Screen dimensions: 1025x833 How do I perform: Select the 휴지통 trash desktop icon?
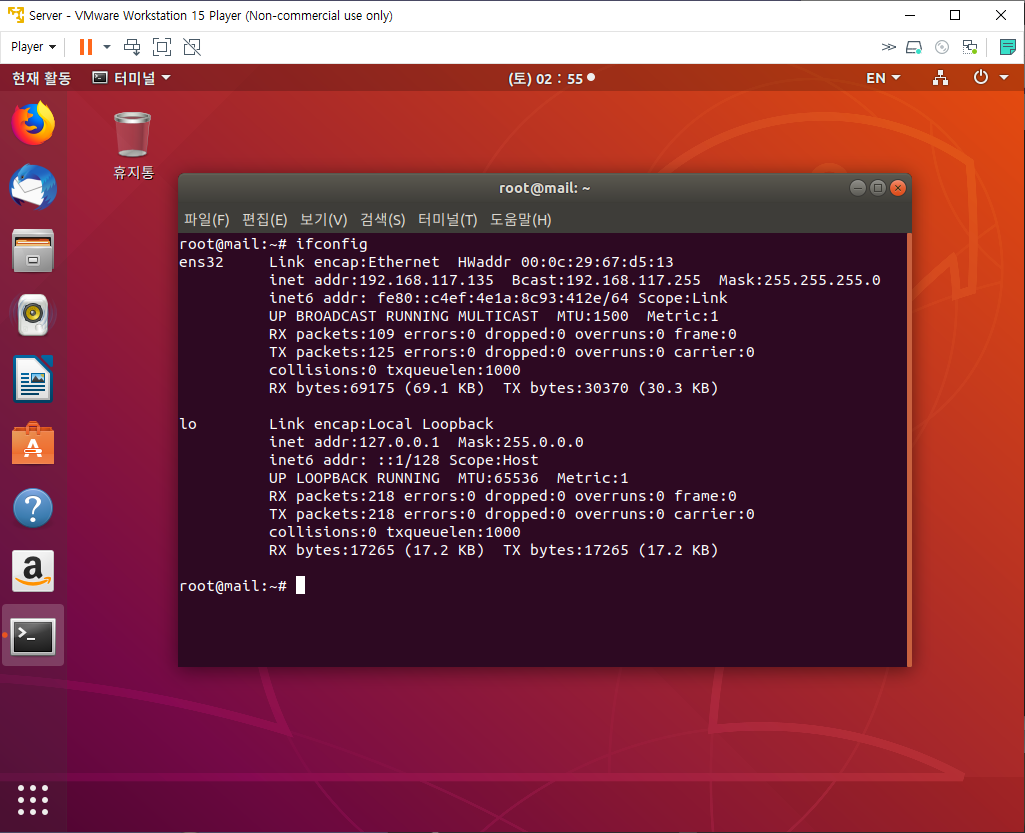click(x=133, y=145)
